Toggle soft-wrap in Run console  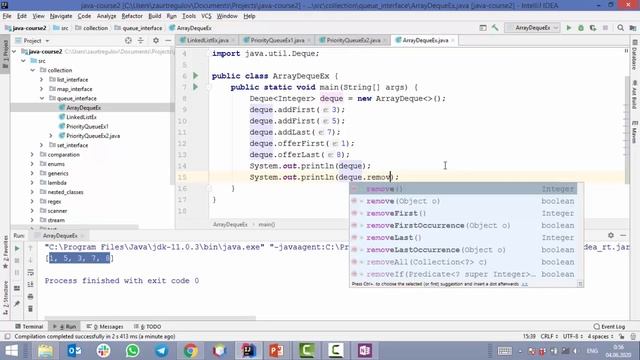[30, 273]
